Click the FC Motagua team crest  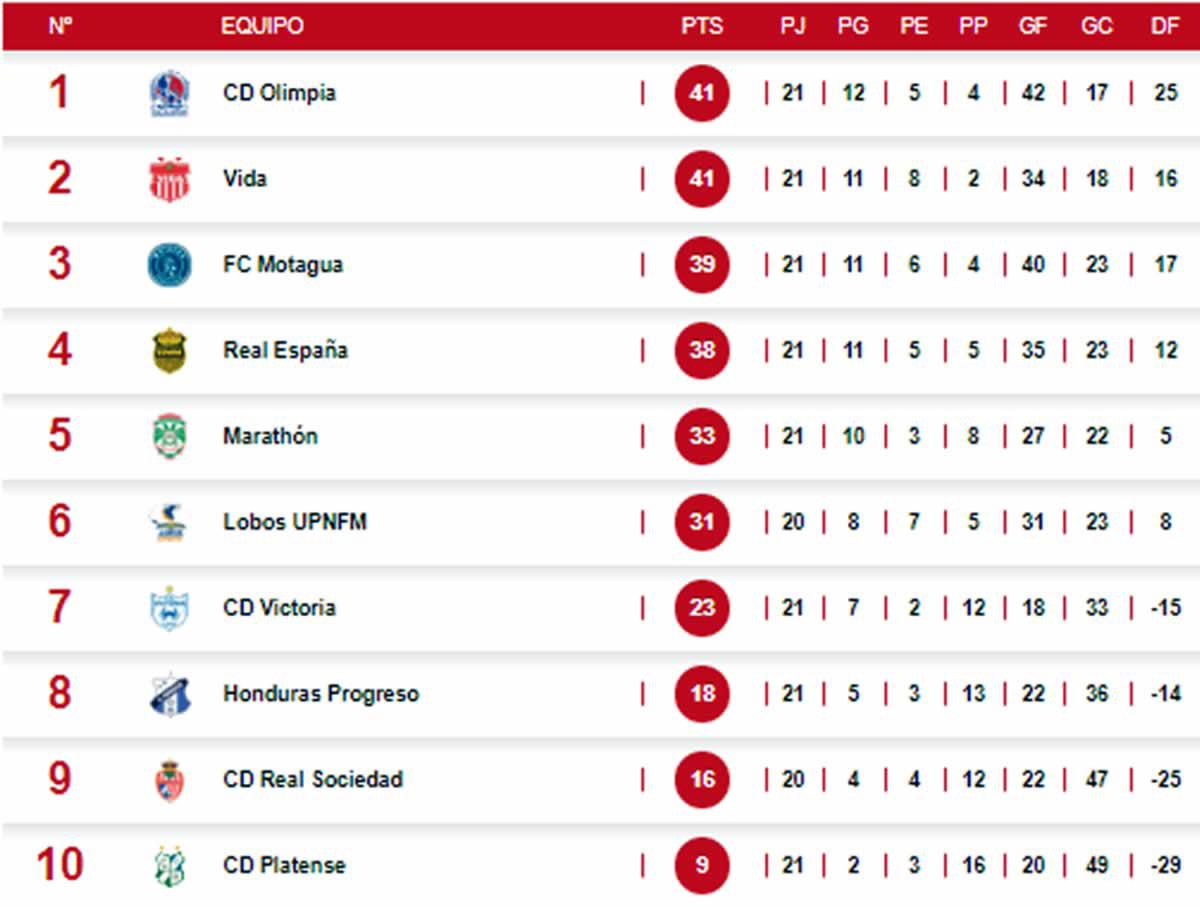169,265
